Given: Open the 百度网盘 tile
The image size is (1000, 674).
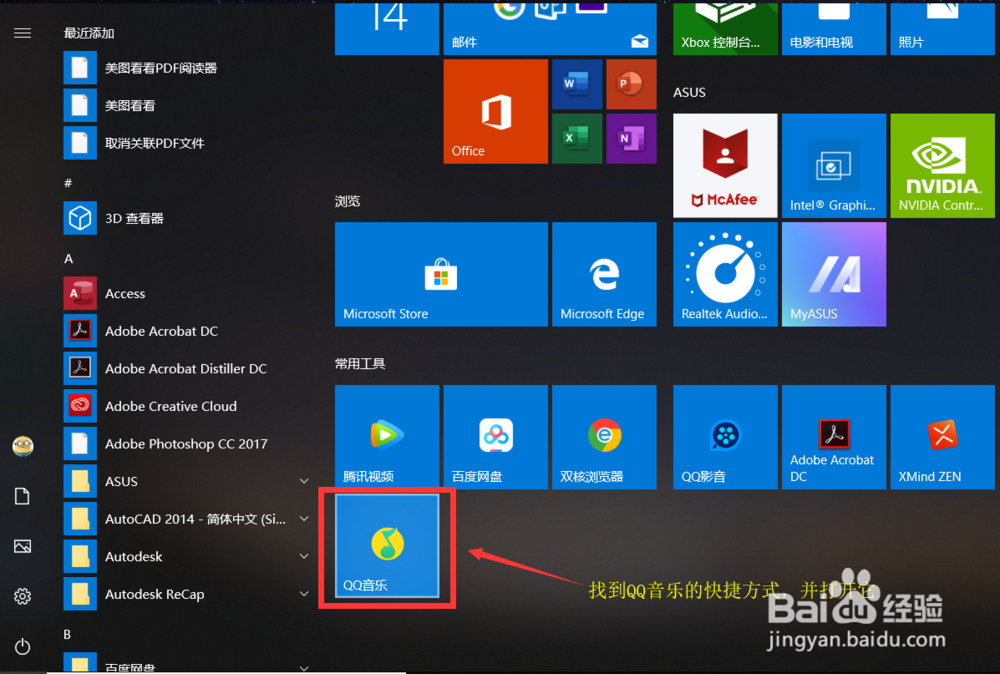Looking at the screenshot, I should point(496,437).
